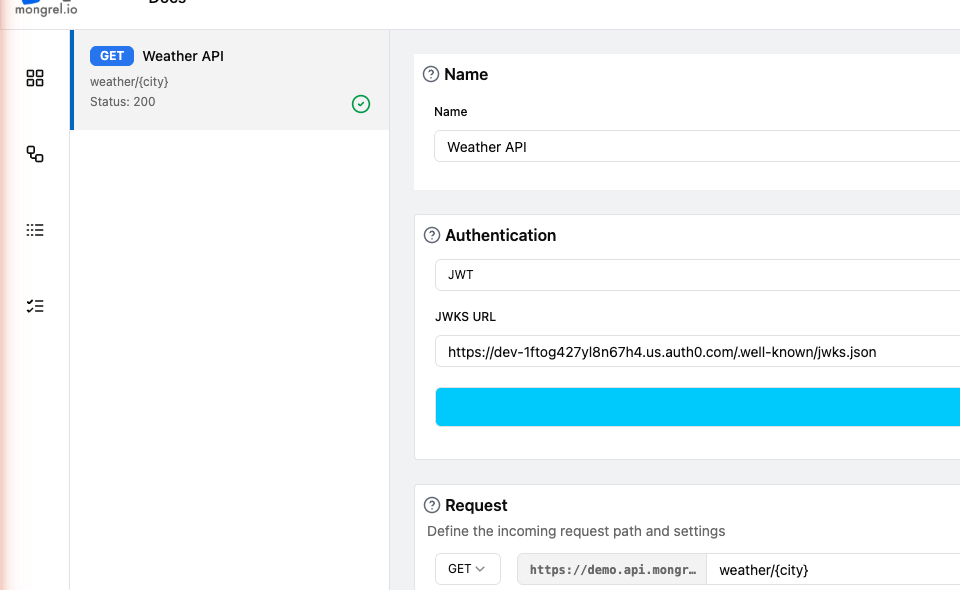960x590 pixels.
Task: Open the JWT authentication type dropdown
Action: [x=696, y=274]
